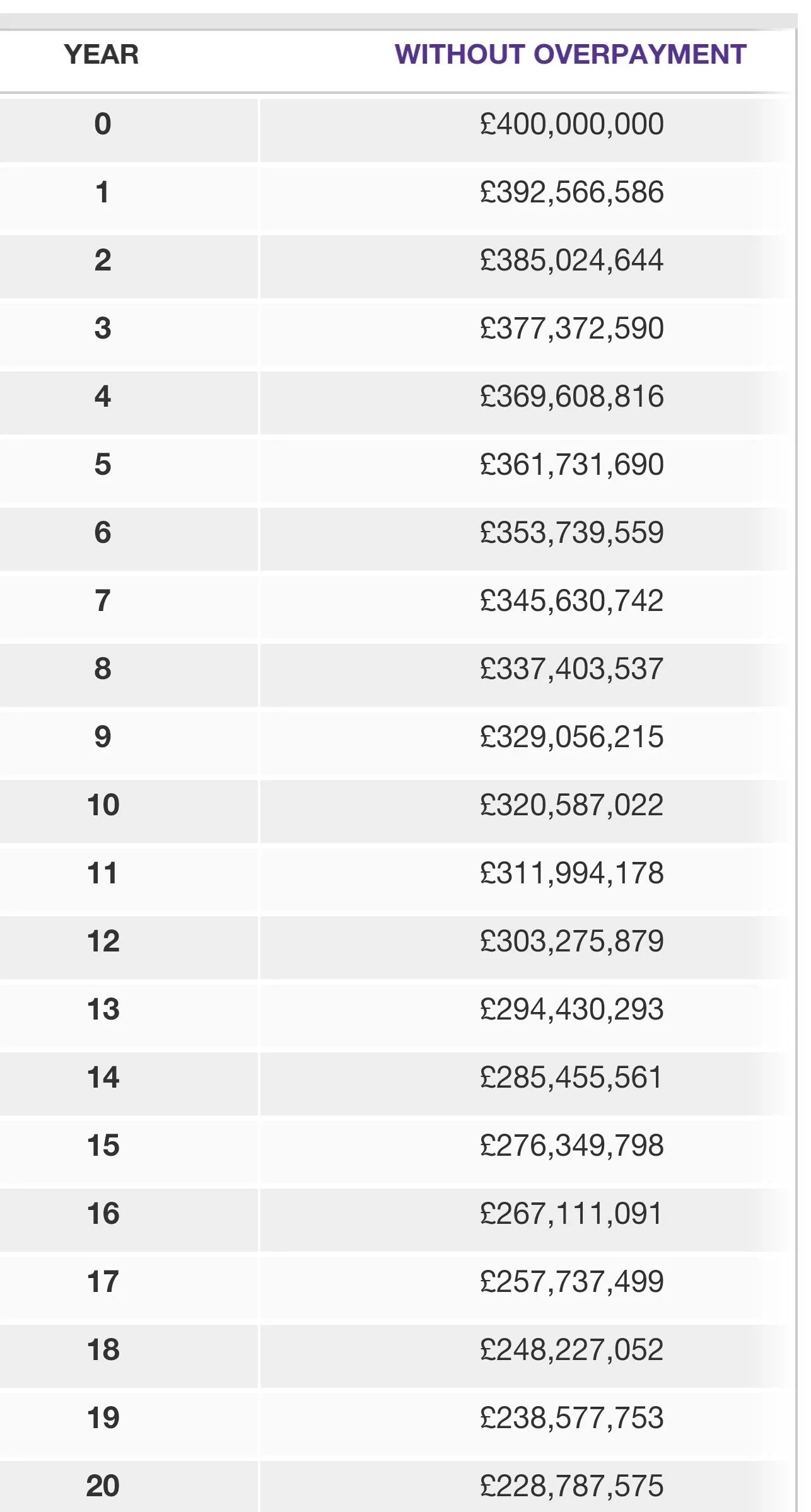Select the year 20 balance £228,787,575

[x=571, y=1486]
